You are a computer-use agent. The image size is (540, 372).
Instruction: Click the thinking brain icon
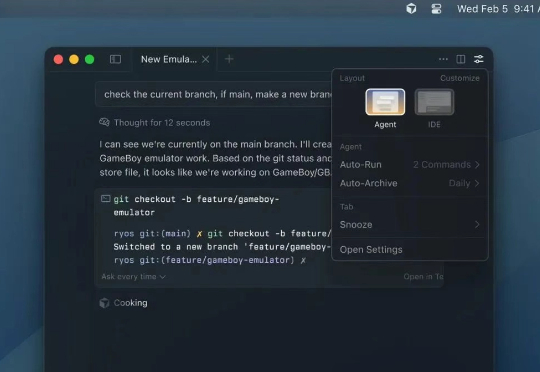[104, 122]
